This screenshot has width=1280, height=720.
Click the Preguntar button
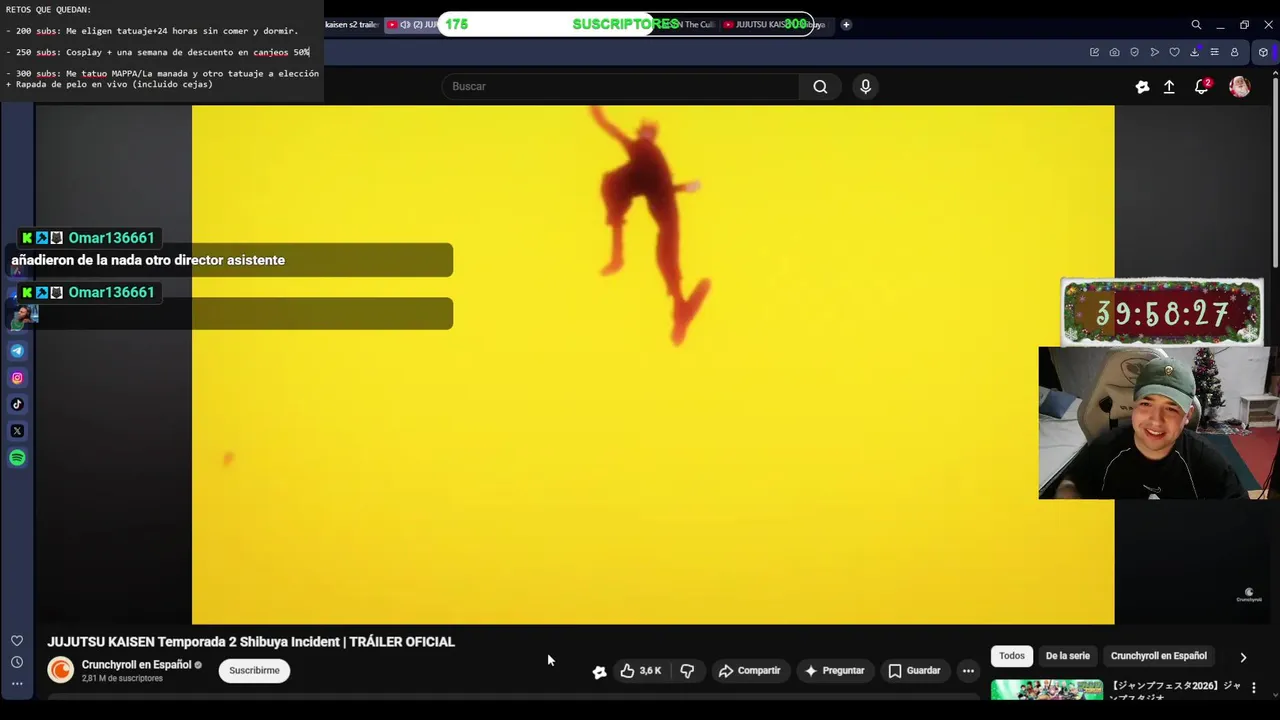click(x=834, y=671)
